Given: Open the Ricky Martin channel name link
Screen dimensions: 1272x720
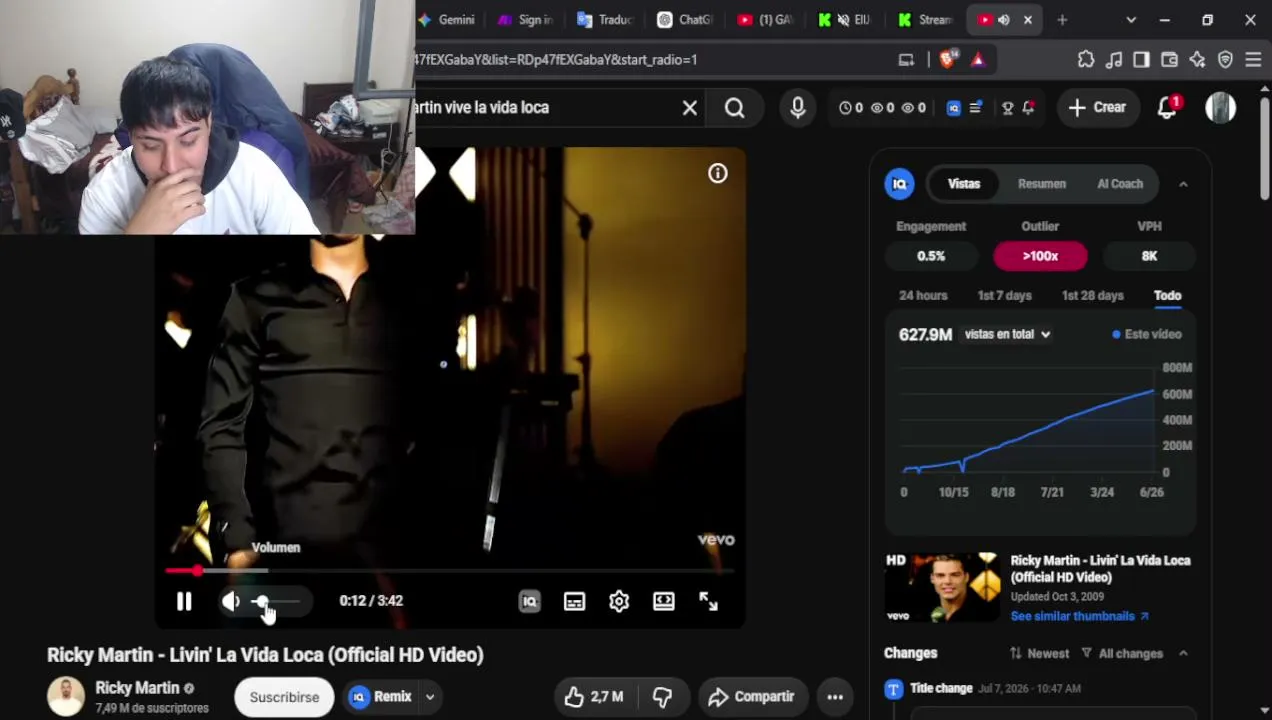Looking at the screenshot, I should point(137,688).
